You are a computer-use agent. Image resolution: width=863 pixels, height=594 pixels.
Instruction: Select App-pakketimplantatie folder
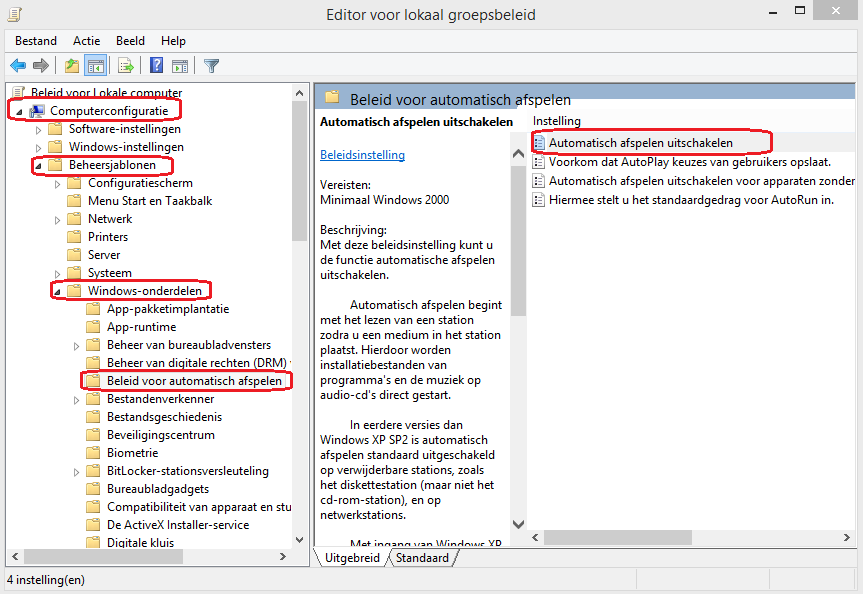168,309
